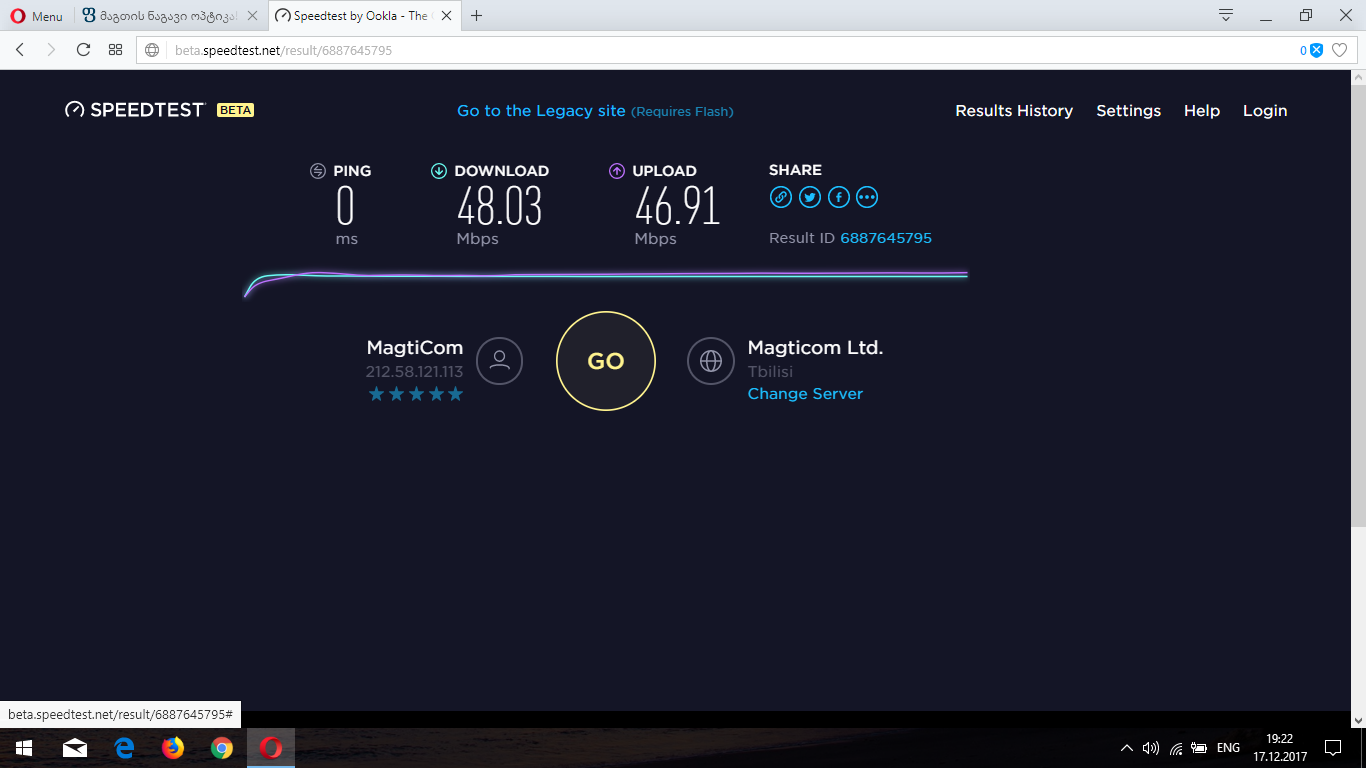Click the 46.91 upload value
This screenshot has height=768, width=1366.
pyautogui.click(x=677, y=207)
